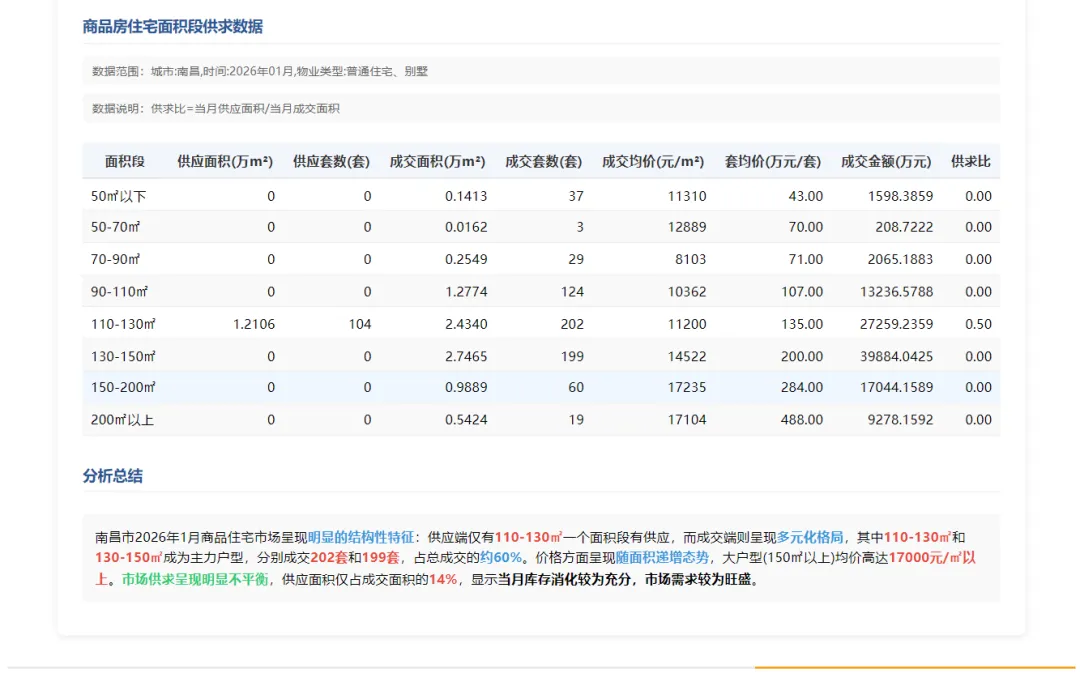The height and width of the screenshot is (673, 1080).
Task: Click average price value 8103
Action: [x=691, y=259]
